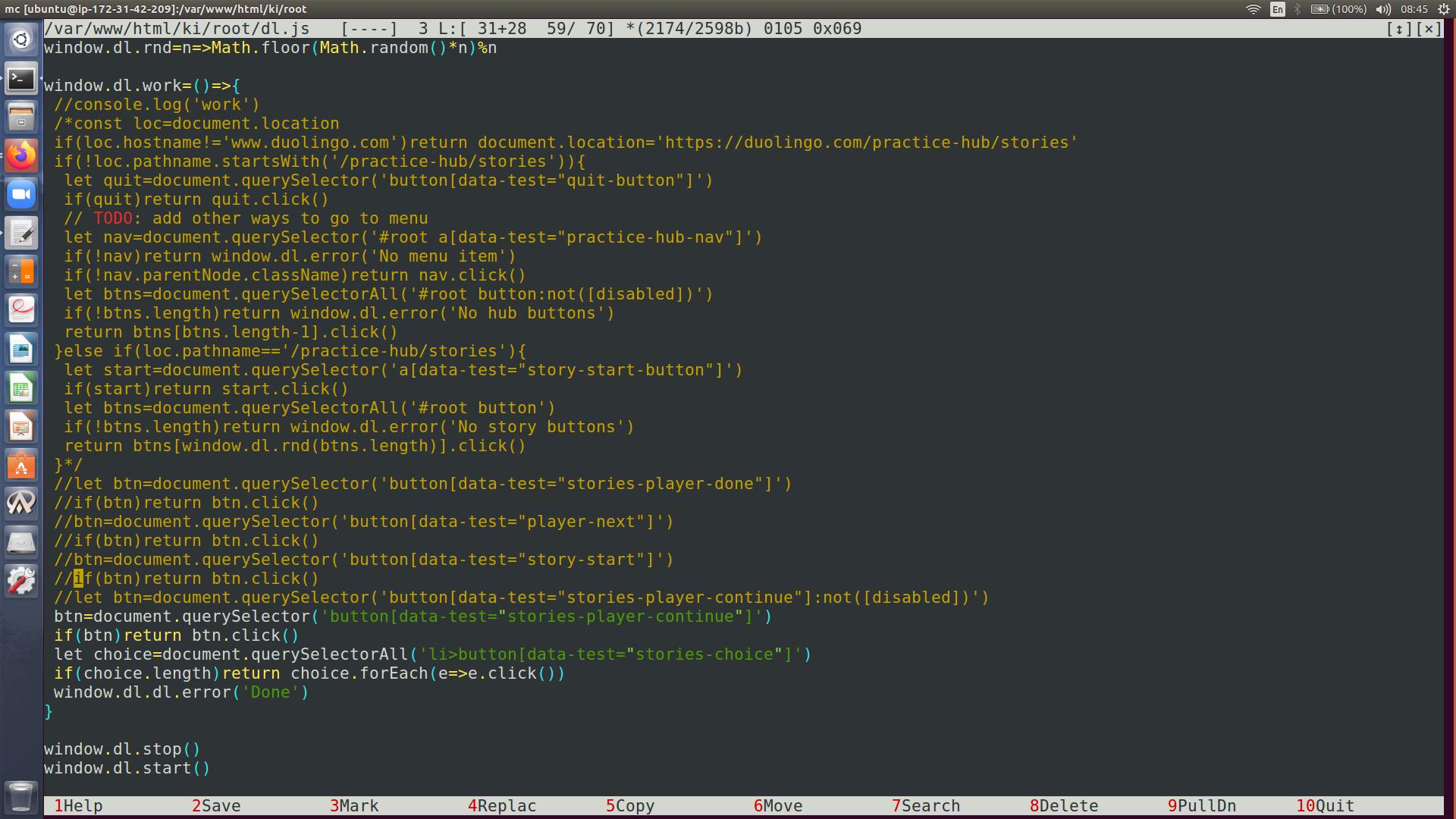Viewport: 1456px width, 819px height.
Task: Click the 10Quit function key button
Action: [1325, 806]
